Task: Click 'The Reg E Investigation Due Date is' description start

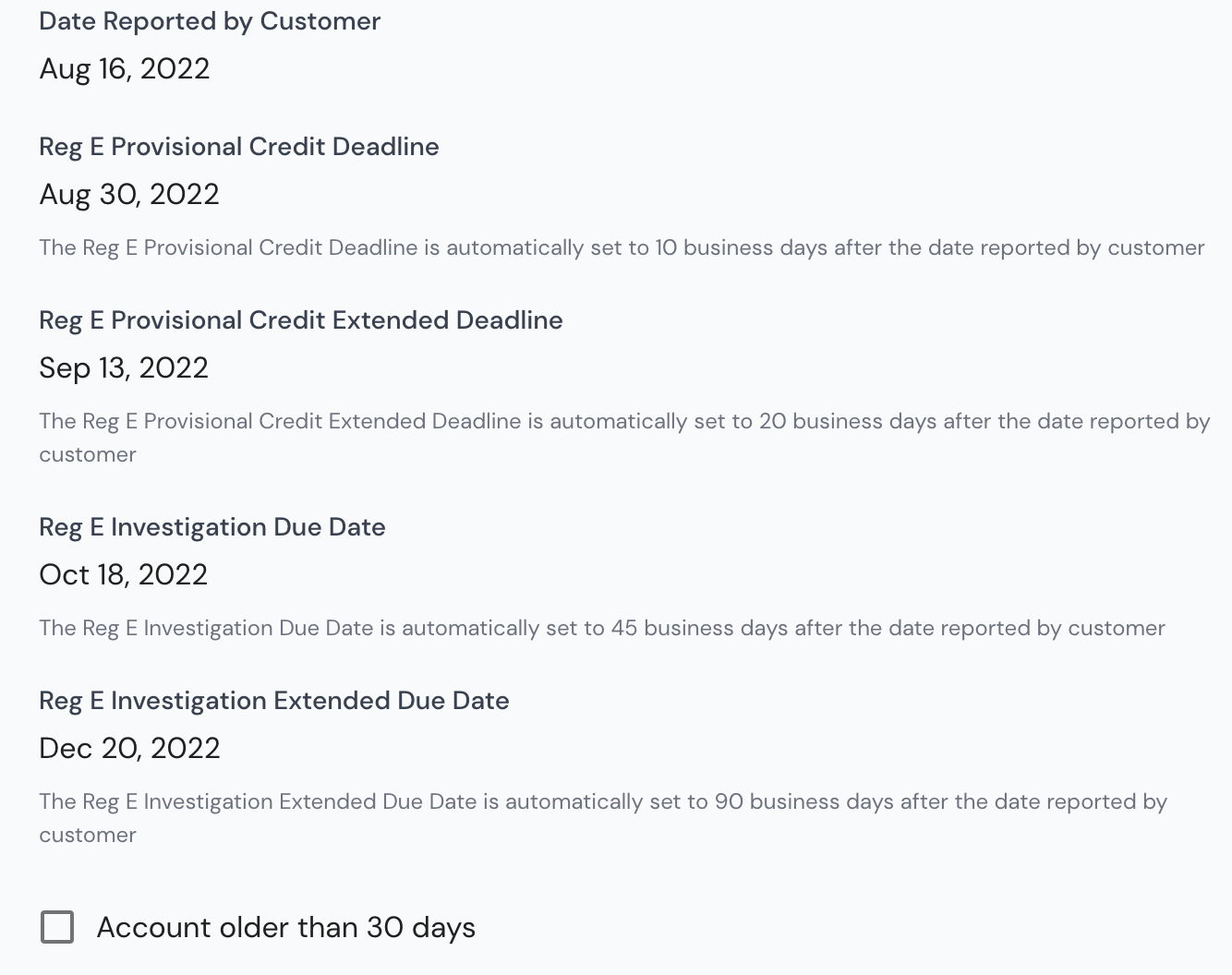Action: [x=217, y=628]
